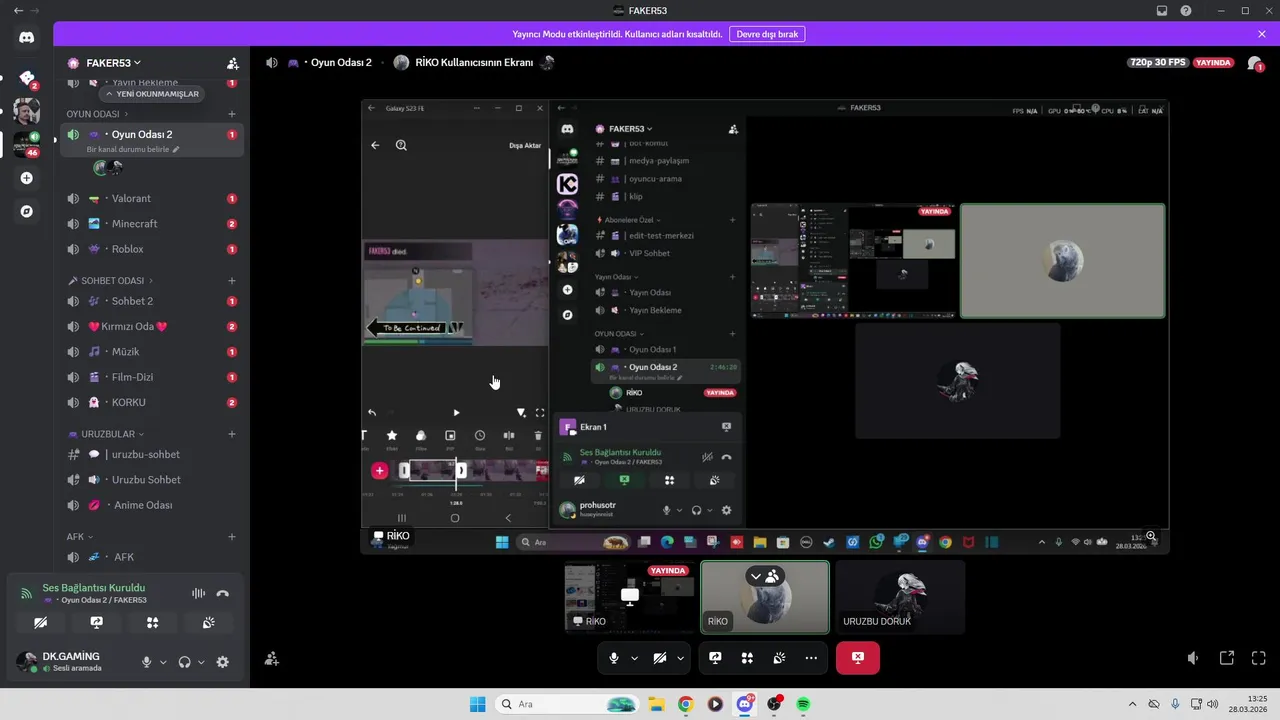Image resolution: width=1280 pixels, height=720 pixels.
Task: Open Spotify from the taskbar
Action: pyautogui.click(x=804, y=704)
